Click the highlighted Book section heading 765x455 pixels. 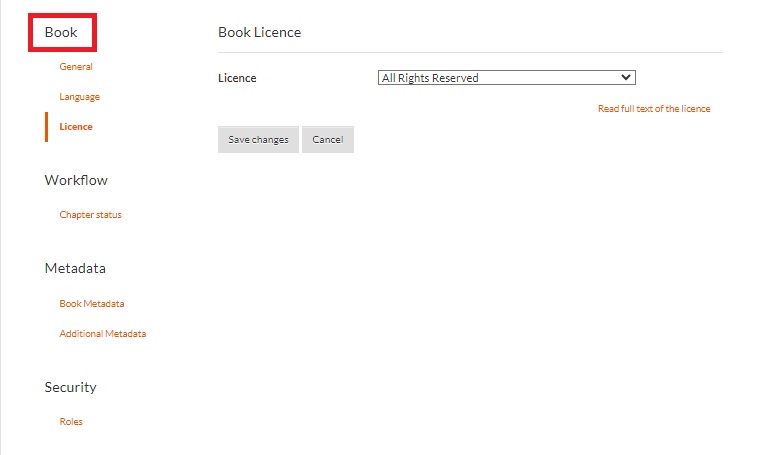61,32
